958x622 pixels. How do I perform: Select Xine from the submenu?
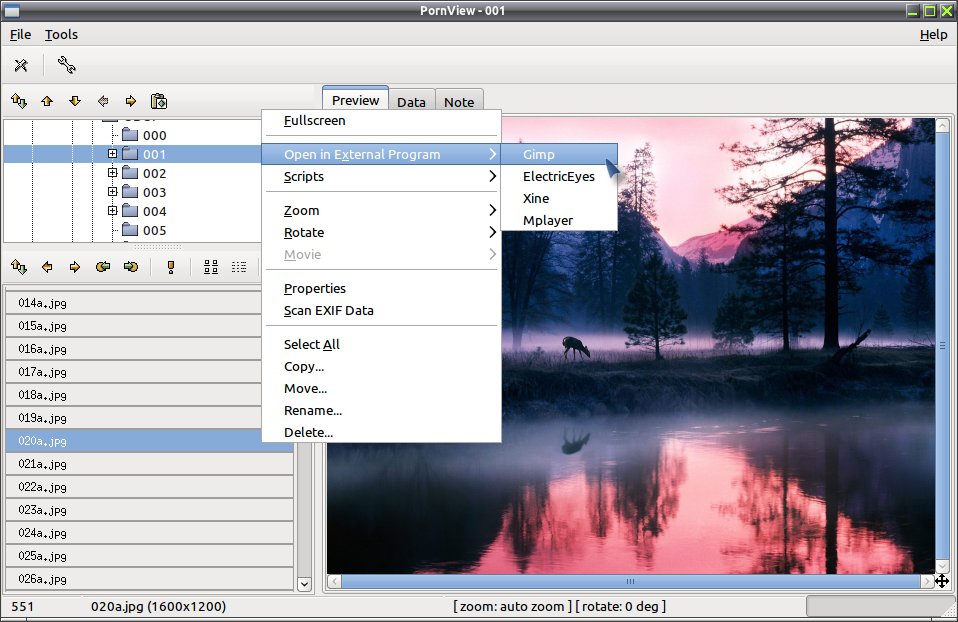559,199
